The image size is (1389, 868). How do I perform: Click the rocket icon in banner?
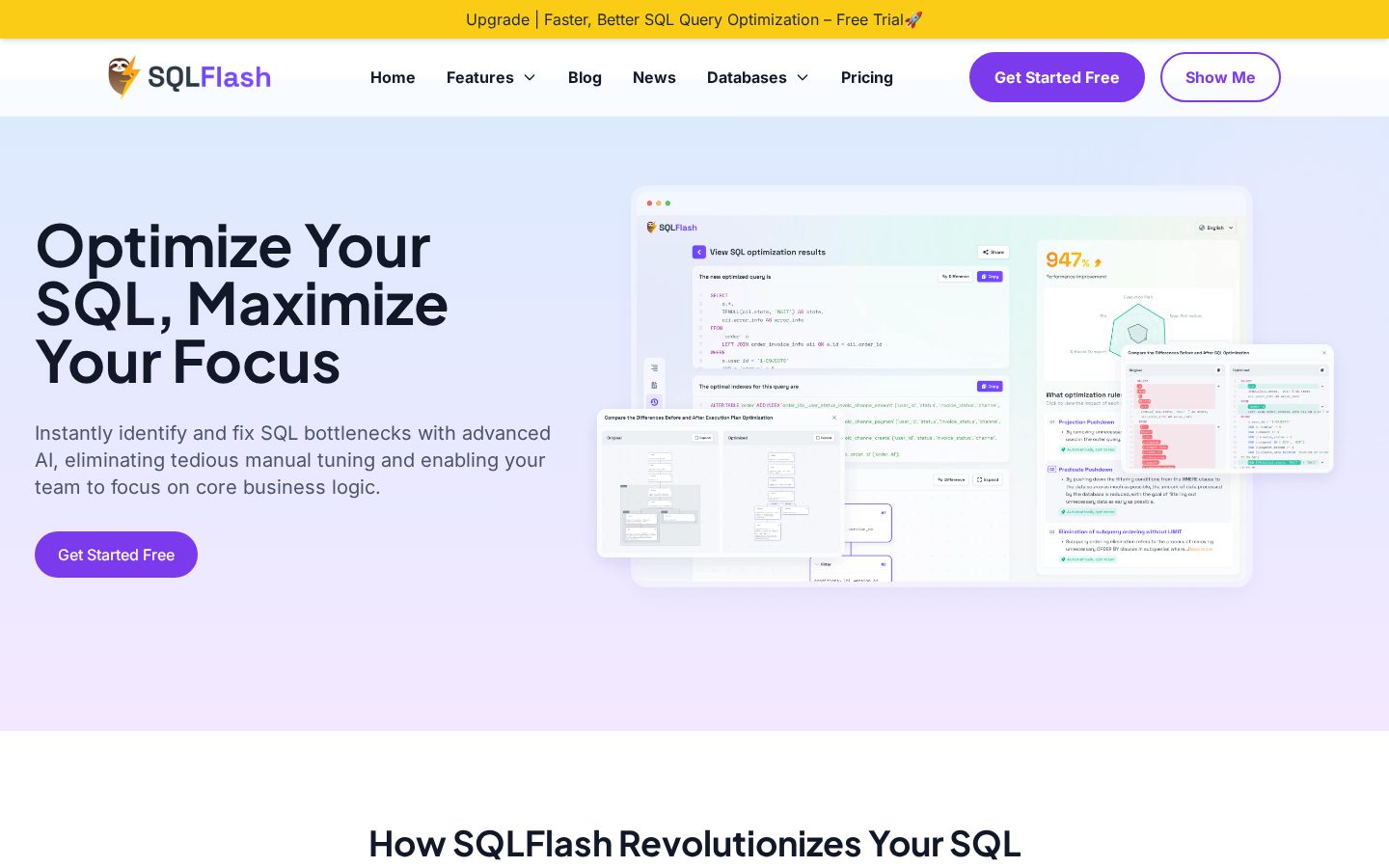[913, 19]
